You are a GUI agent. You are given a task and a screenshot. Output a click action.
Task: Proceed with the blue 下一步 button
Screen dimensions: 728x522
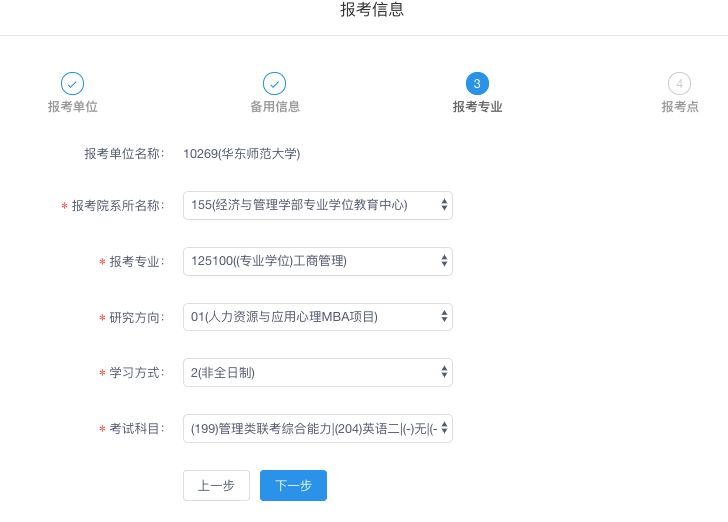(293, 485)
